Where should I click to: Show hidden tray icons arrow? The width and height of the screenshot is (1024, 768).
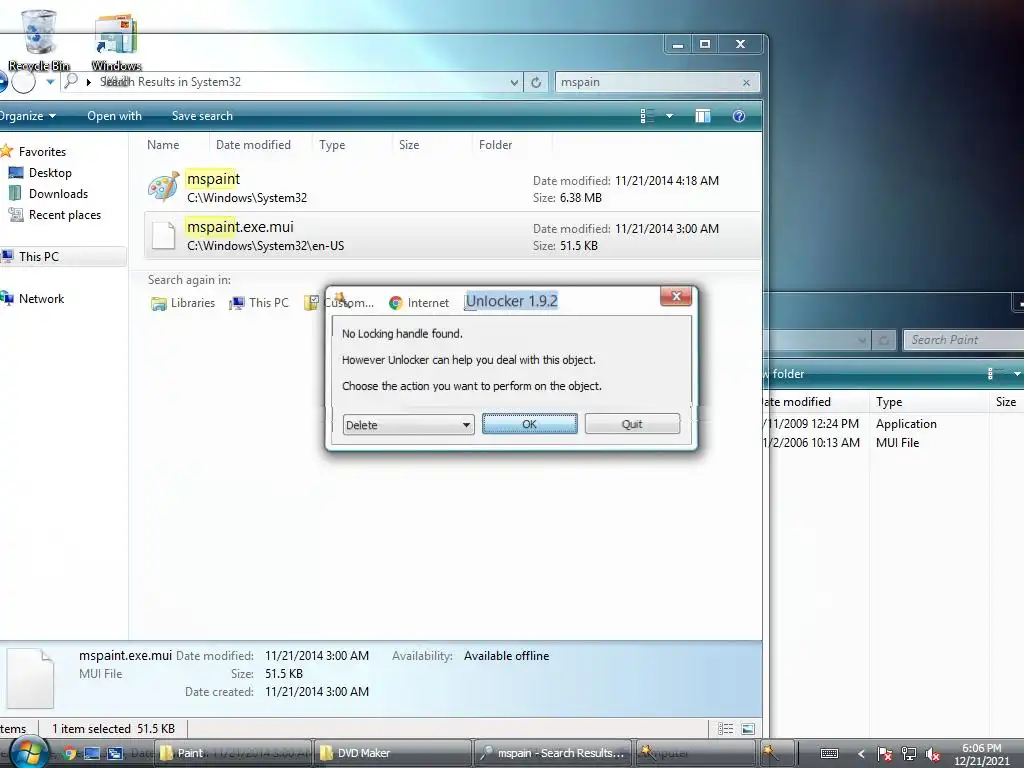(861, 754)
